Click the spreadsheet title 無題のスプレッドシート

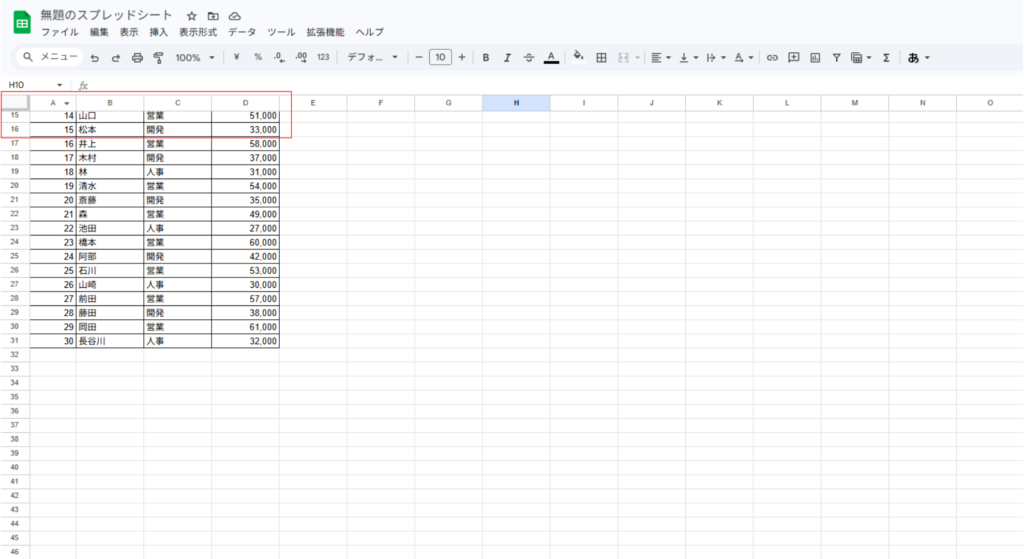[x=106, y=16]
